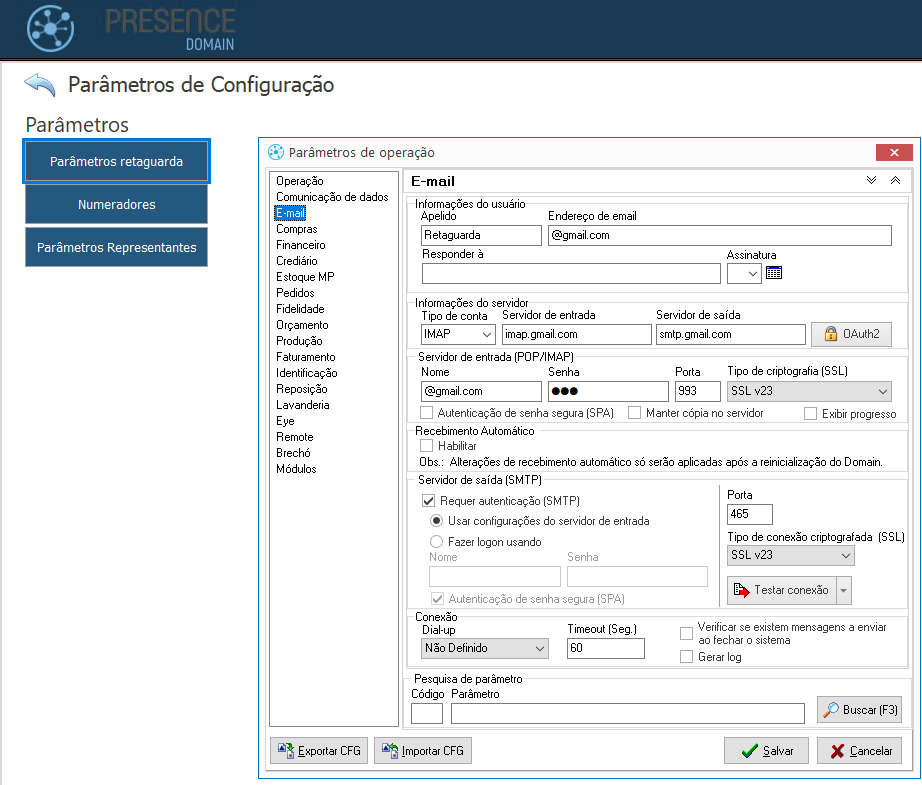This screenshot has height=785, width=922.
Task: Open the signature table icon next to Assinatura
Action: [773, 273]
